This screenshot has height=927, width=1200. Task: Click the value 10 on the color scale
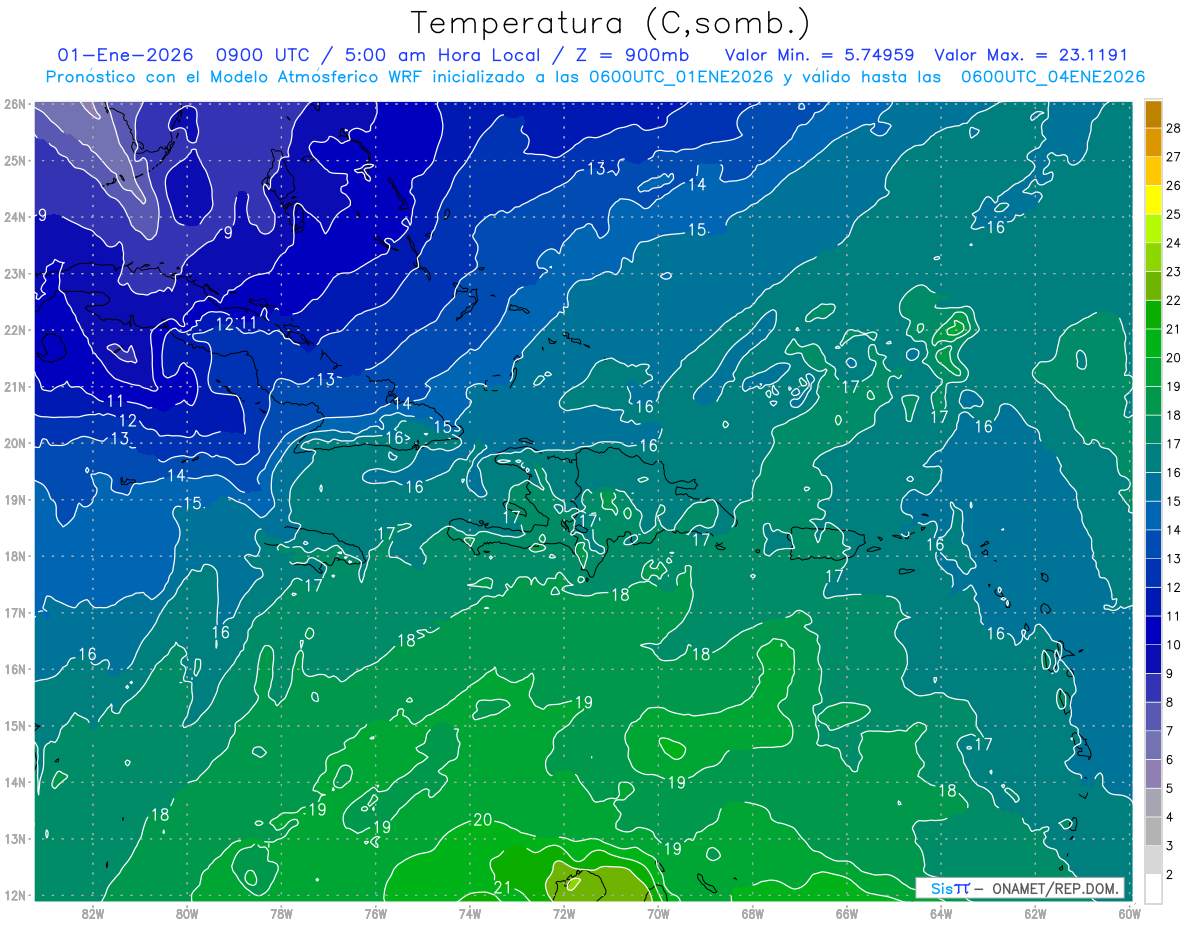pos(1174,645)
